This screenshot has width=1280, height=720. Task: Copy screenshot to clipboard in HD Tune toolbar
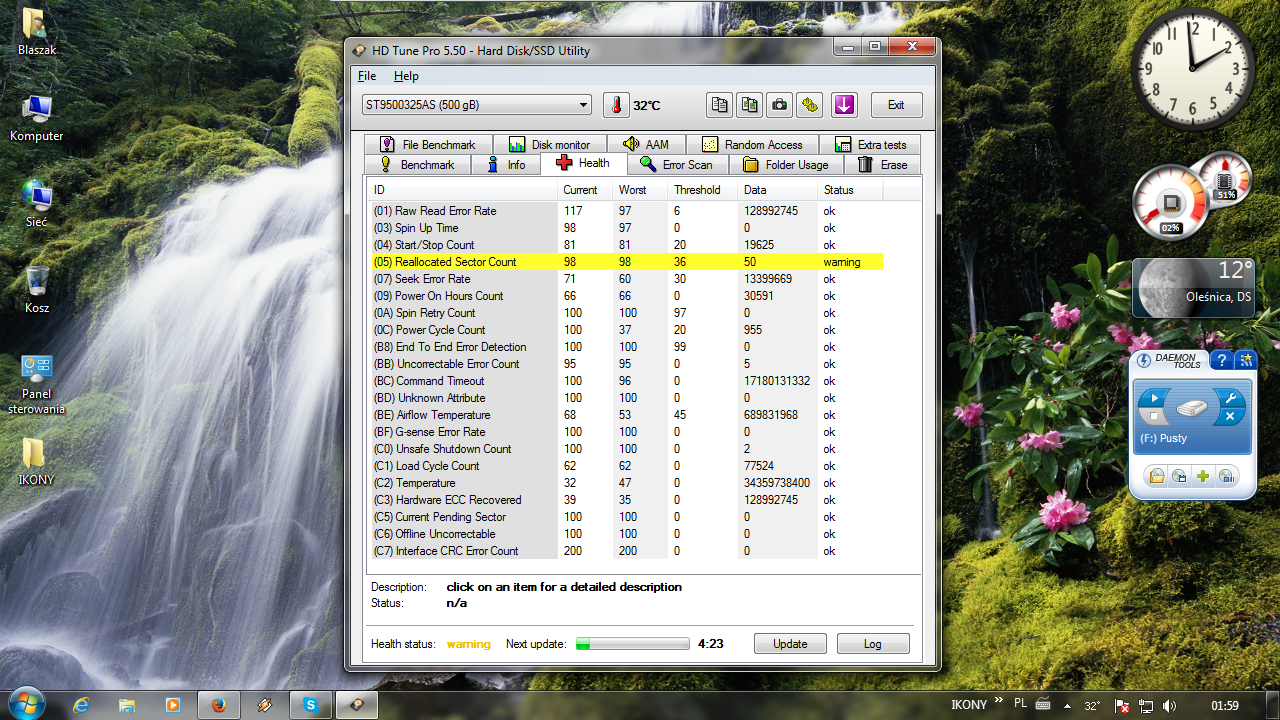click(749, 105)
